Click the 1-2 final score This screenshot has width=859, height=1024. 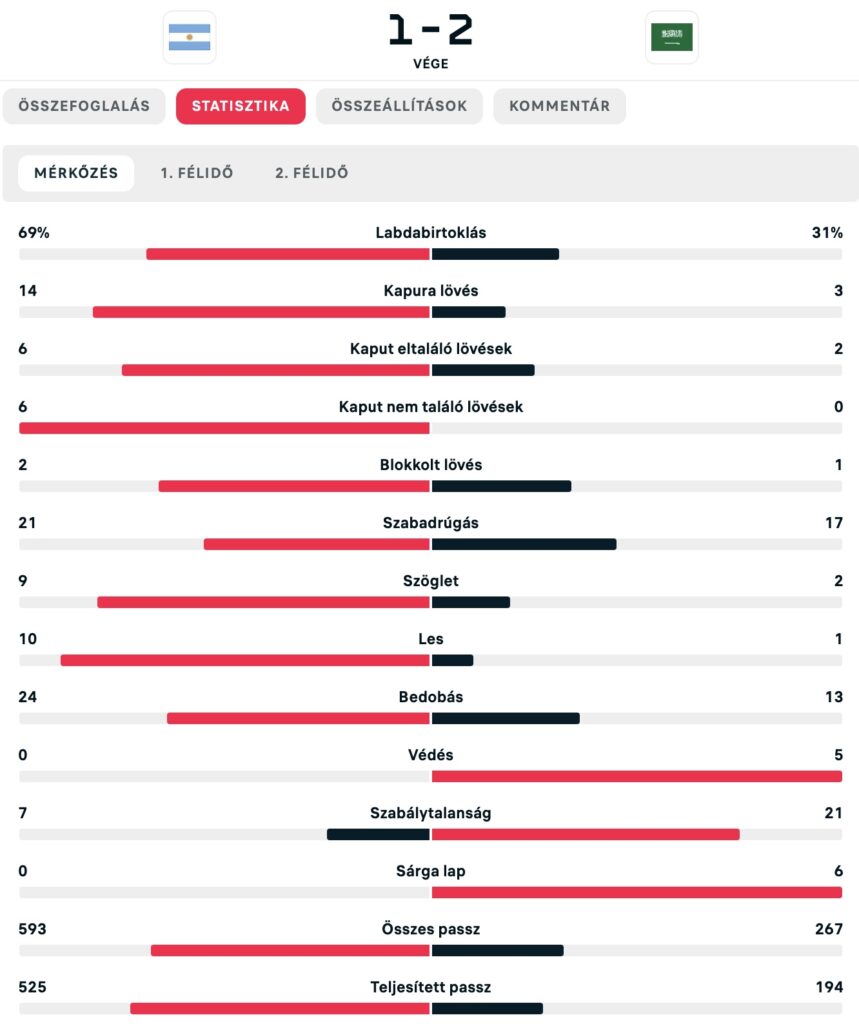(430, 30)
